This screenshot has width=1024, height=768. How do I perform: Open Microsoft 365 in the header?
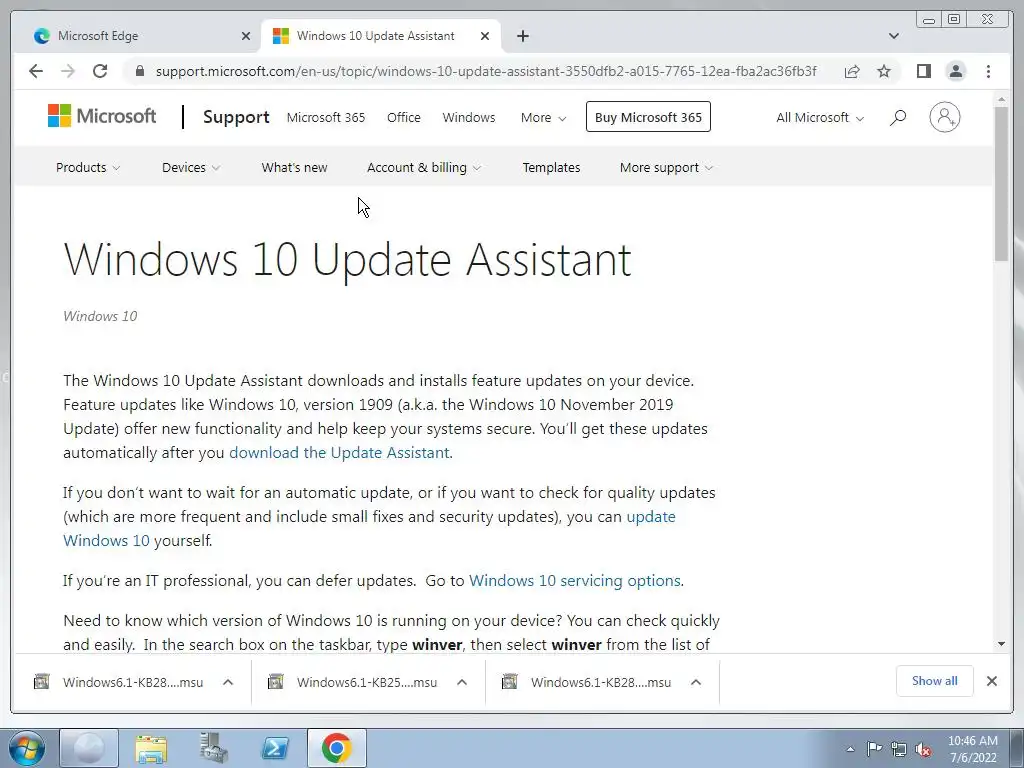326,118
